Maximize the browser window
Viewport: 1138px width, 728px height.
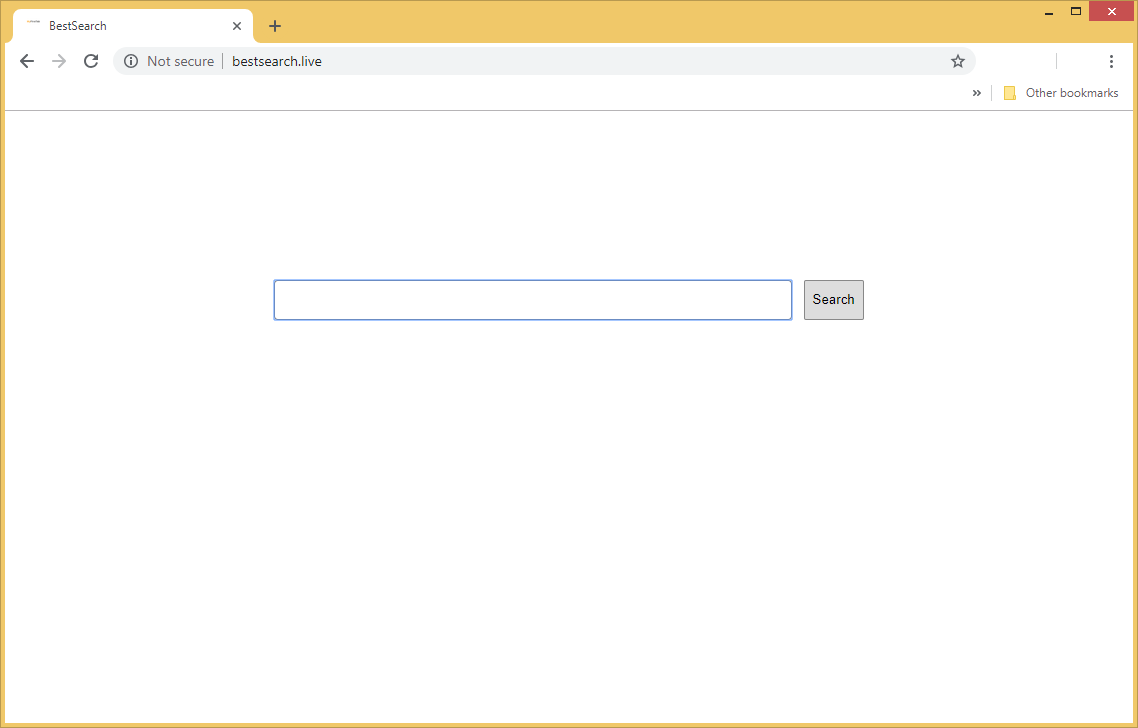point(1076,11)
